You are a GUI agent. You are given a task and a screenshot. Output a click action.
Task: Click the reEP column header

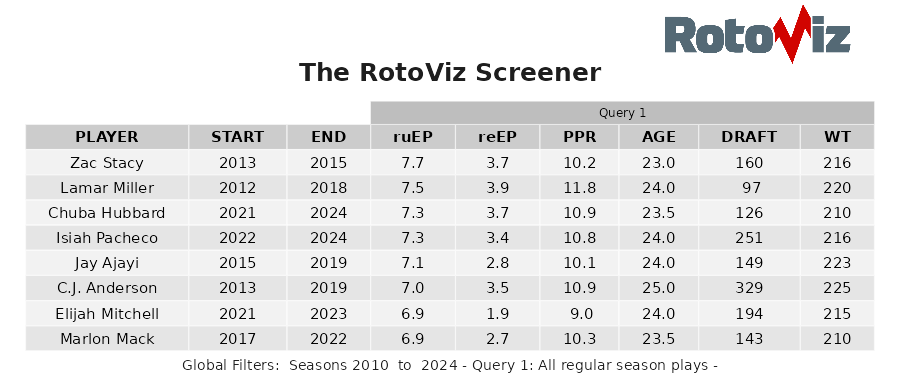[497, 137]
